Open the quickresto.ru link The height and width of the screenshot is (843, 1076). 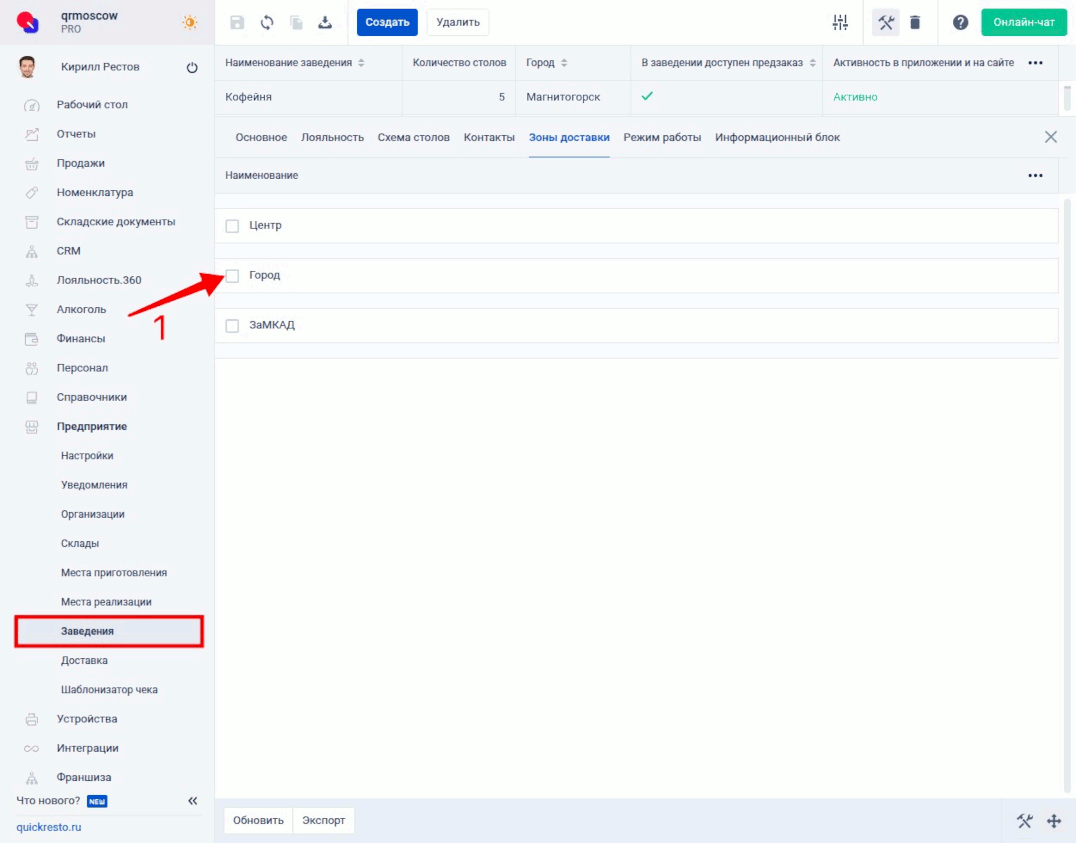[49, 828]
